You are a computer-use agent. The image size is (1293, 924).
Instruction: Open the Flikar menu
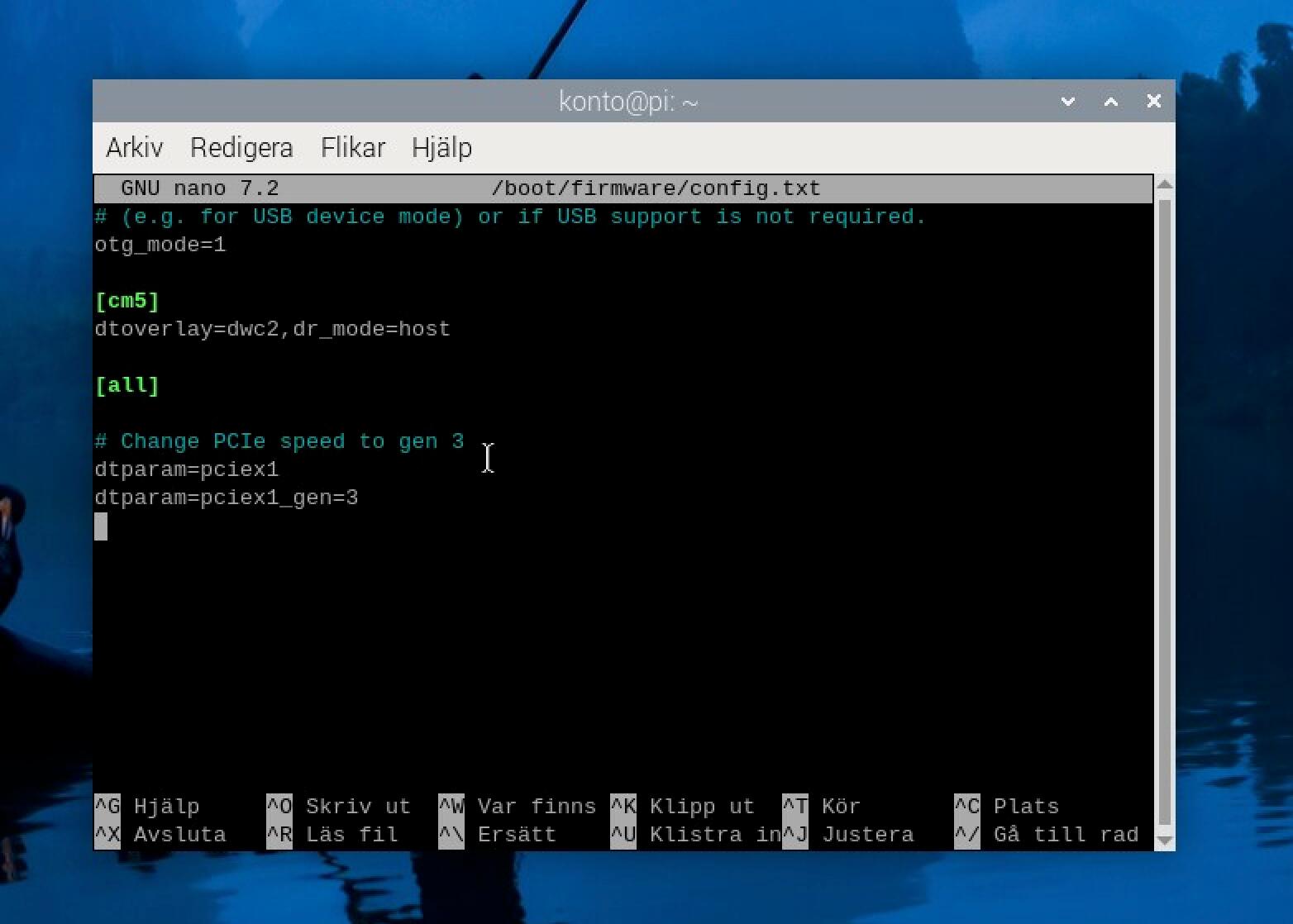[352, 147]
